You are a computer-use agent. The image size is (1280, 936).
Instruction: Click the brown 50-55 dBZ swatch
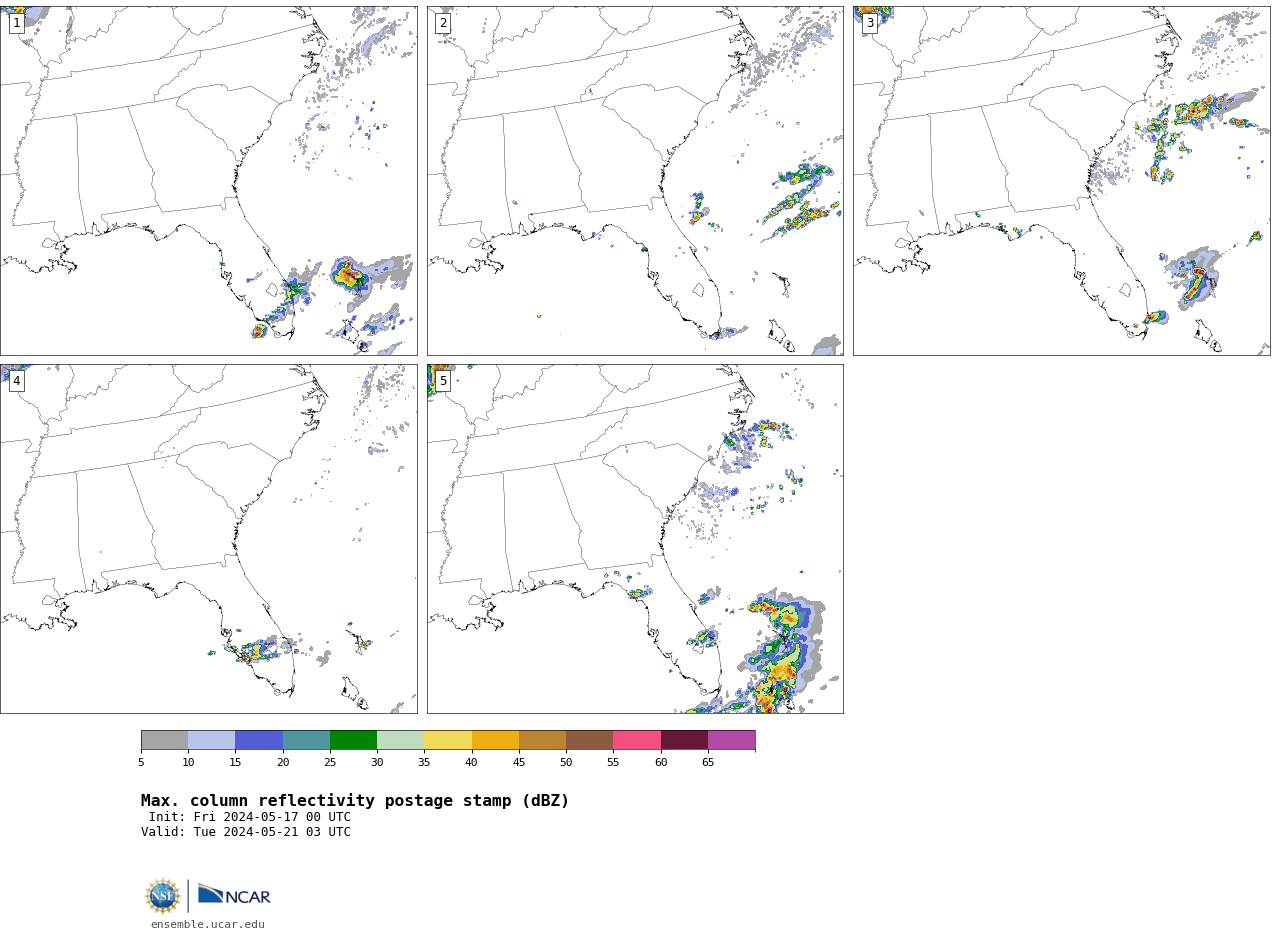click(589, 740)
